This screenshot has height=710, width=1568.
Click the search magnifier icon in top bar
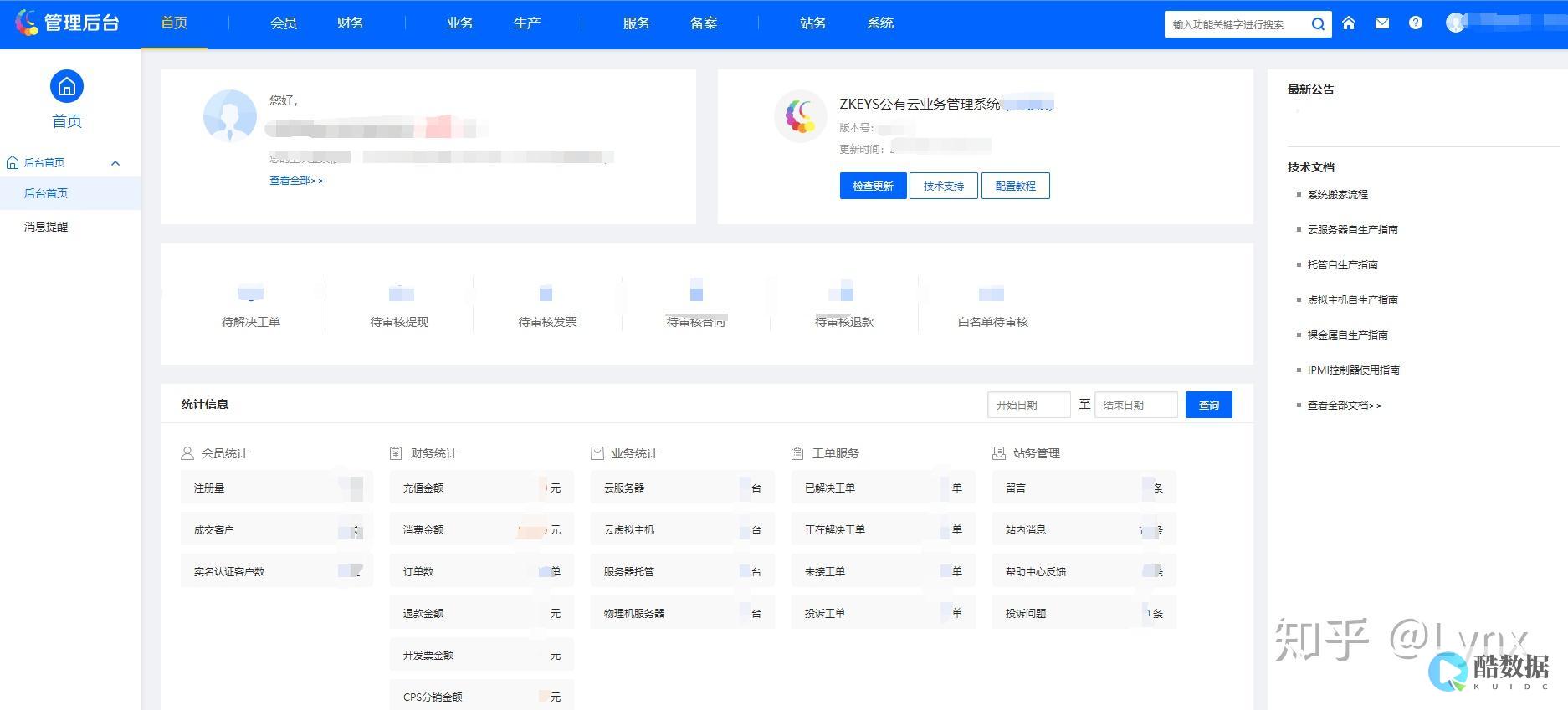1318,24
